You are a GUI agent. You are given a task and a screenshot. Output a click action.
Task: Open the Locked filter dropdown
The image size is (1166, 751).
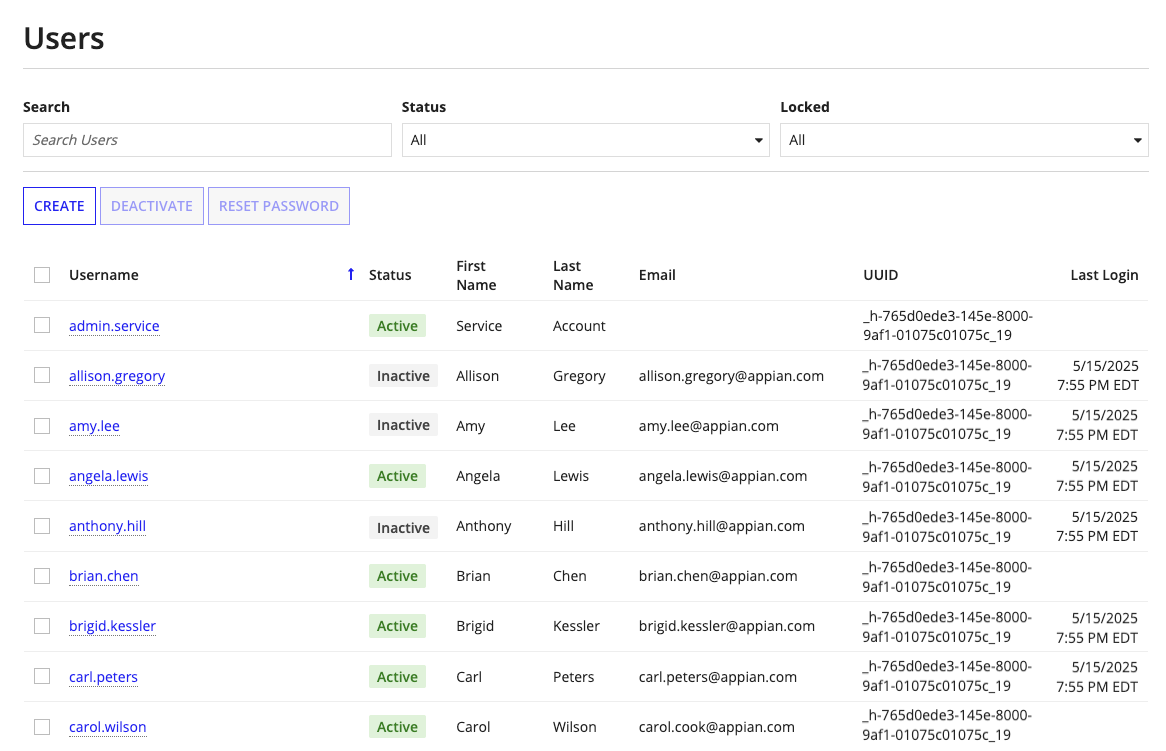[964, 140]
